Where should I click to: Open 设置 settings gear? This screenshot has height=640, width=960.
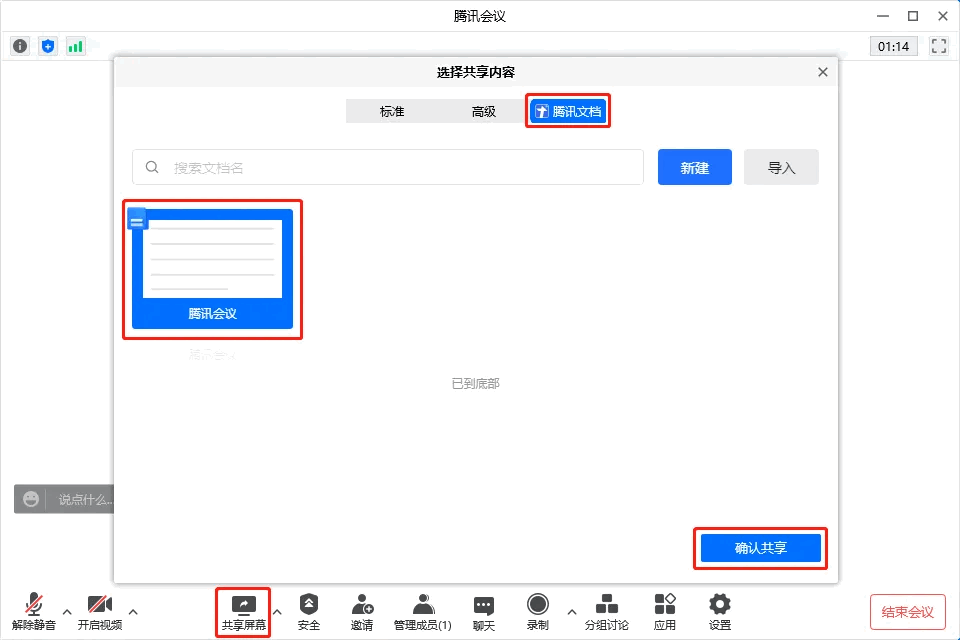[x=719, y=612]
